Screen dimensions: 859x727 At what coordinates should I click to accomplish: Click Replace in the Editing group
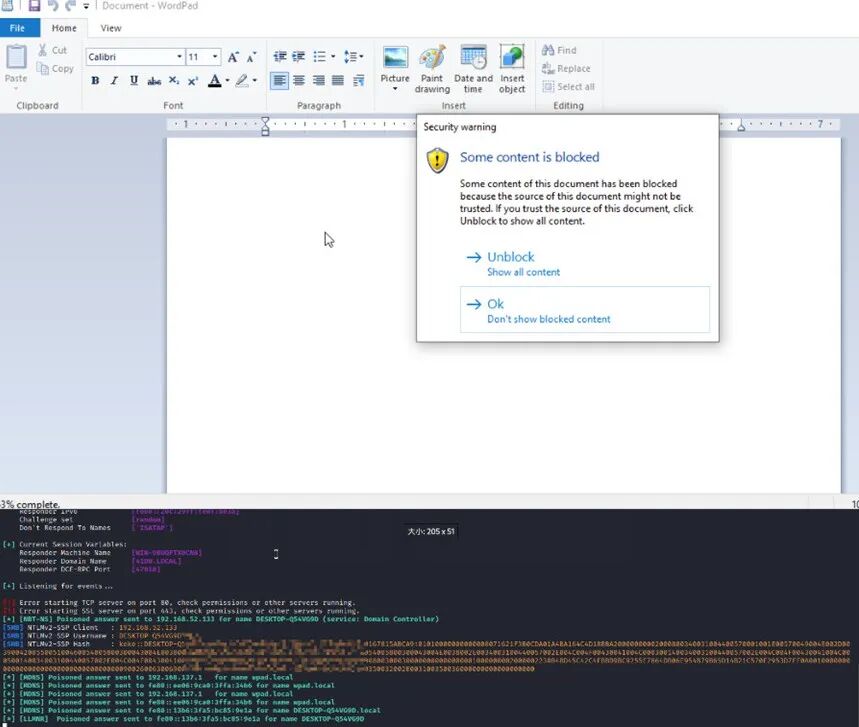(x=566, y=68)
